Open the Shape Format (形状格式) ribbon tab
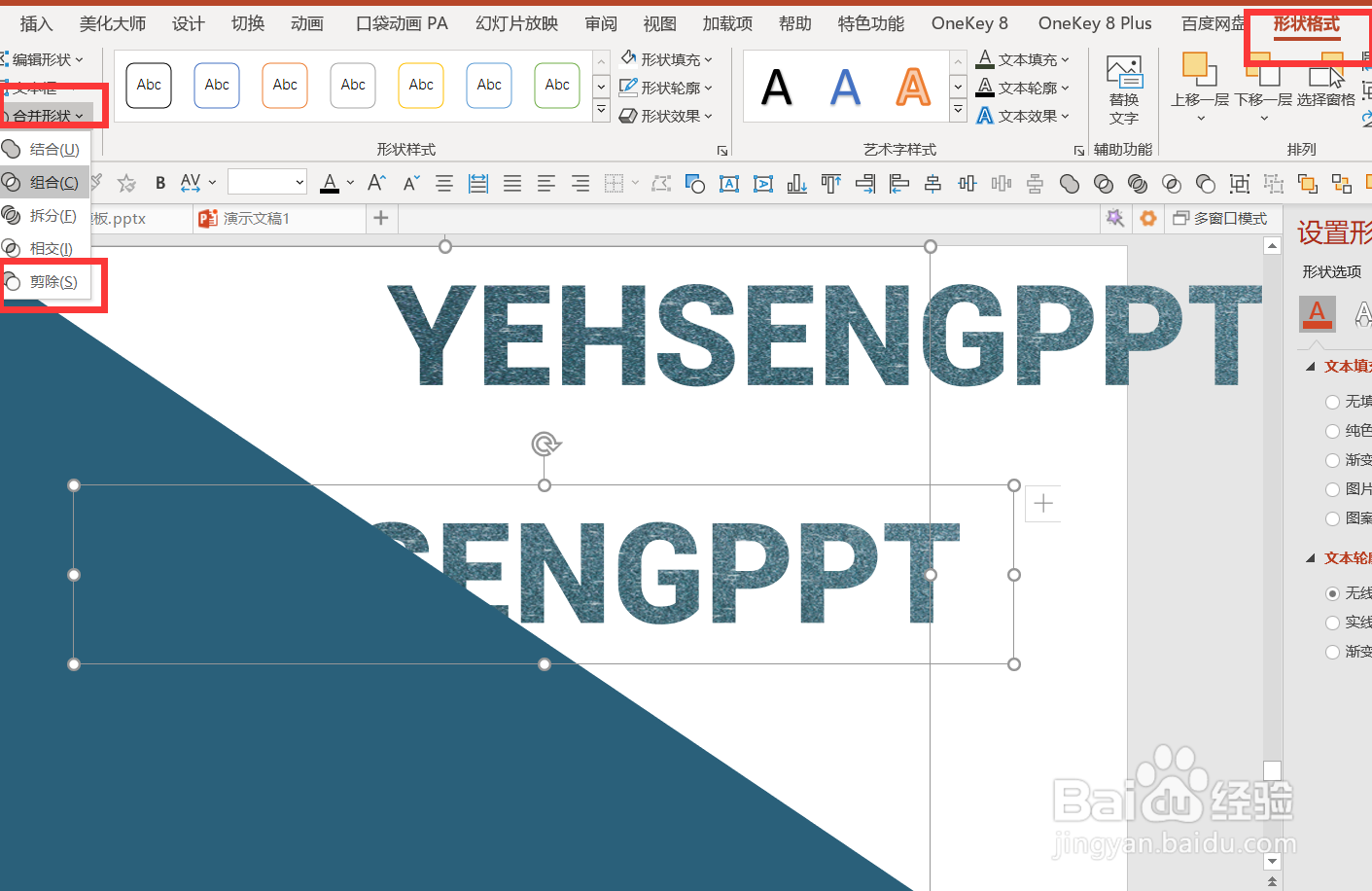 pos(1306,23)
